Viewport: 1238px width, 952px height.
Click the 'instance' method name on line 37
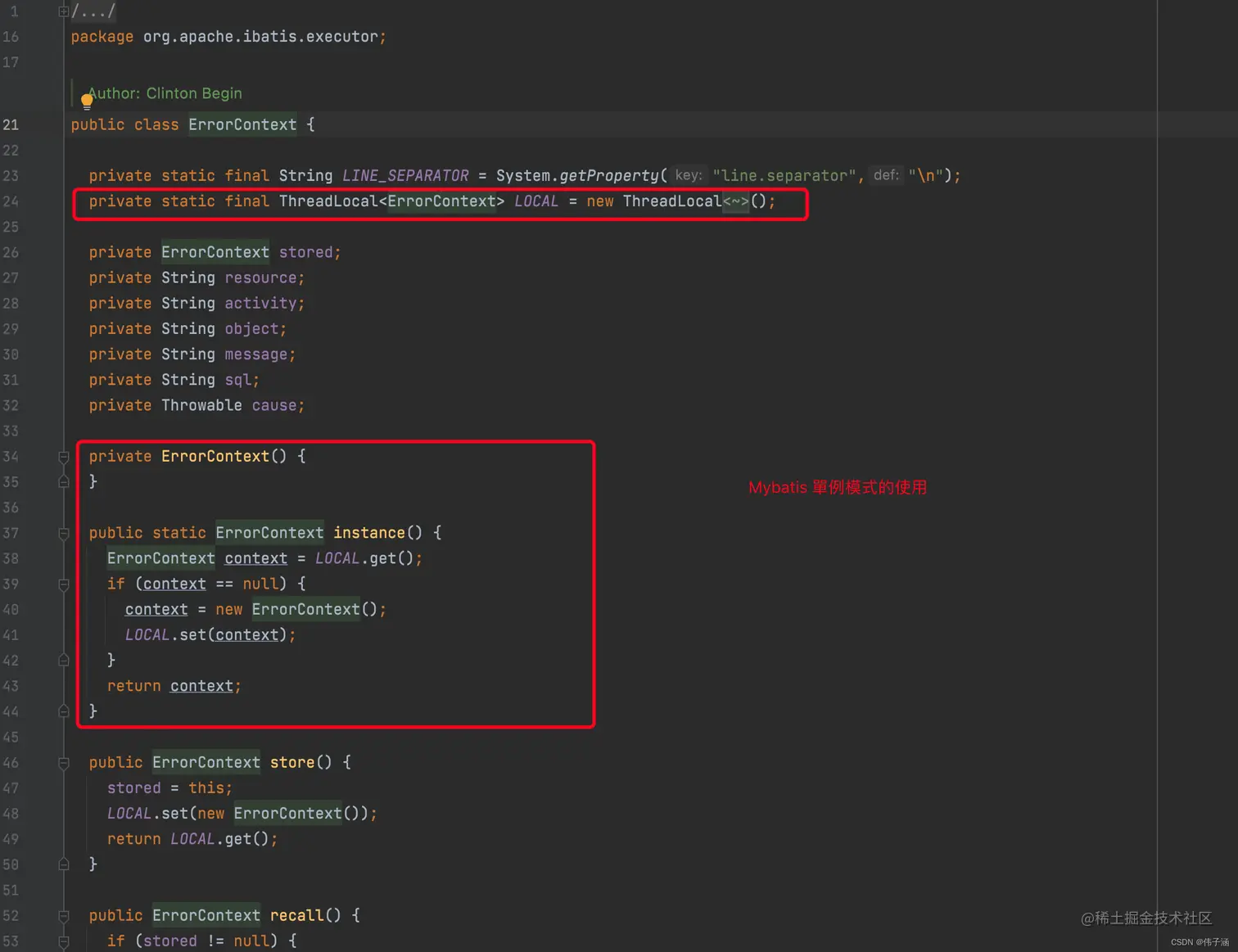click(369, 533)
